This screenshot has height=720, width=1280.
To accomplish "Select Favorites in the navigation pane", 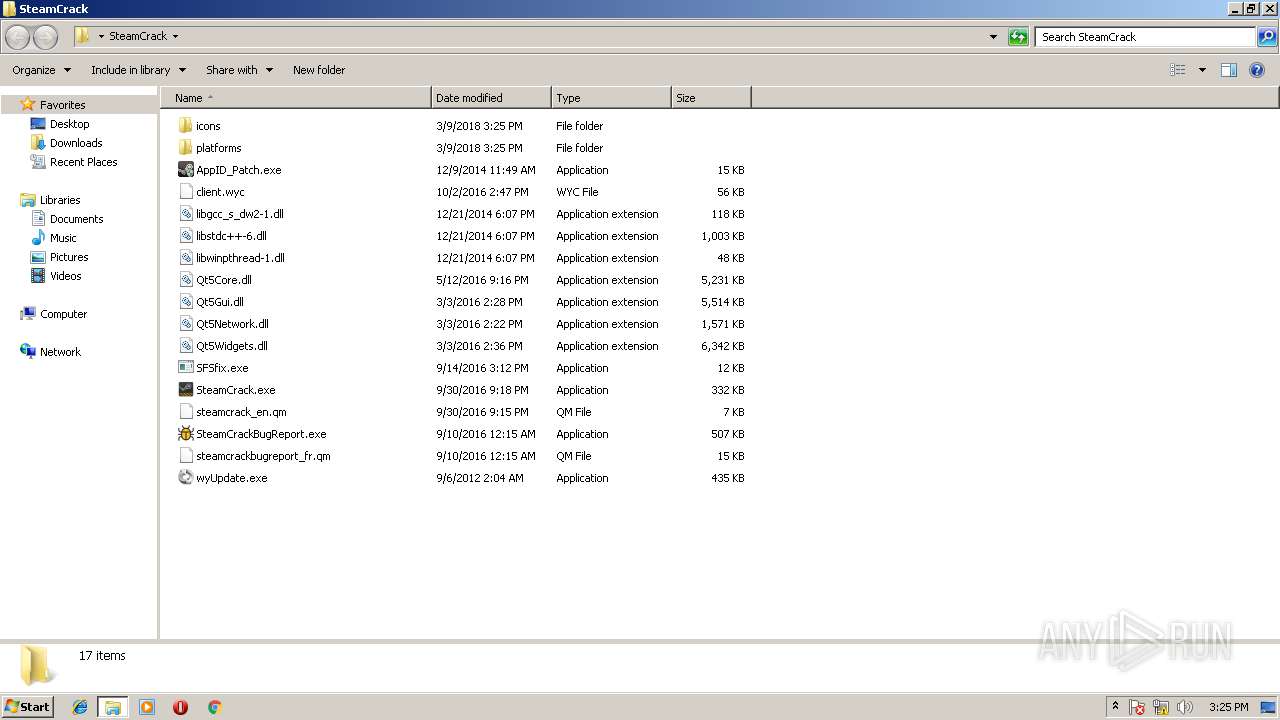I will click(x=62, y=105).
